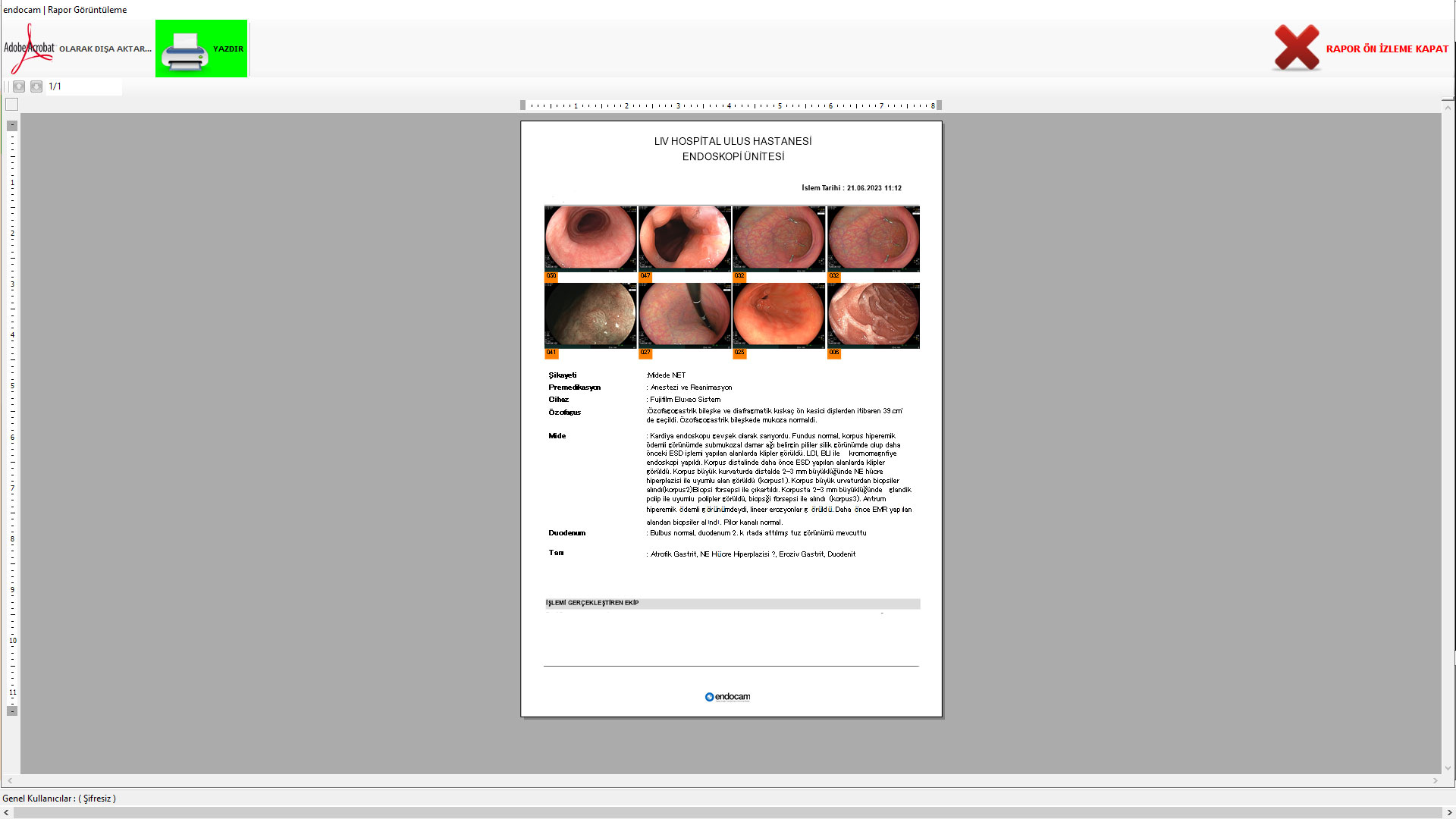Click the ruler corner box at top left

11,105
